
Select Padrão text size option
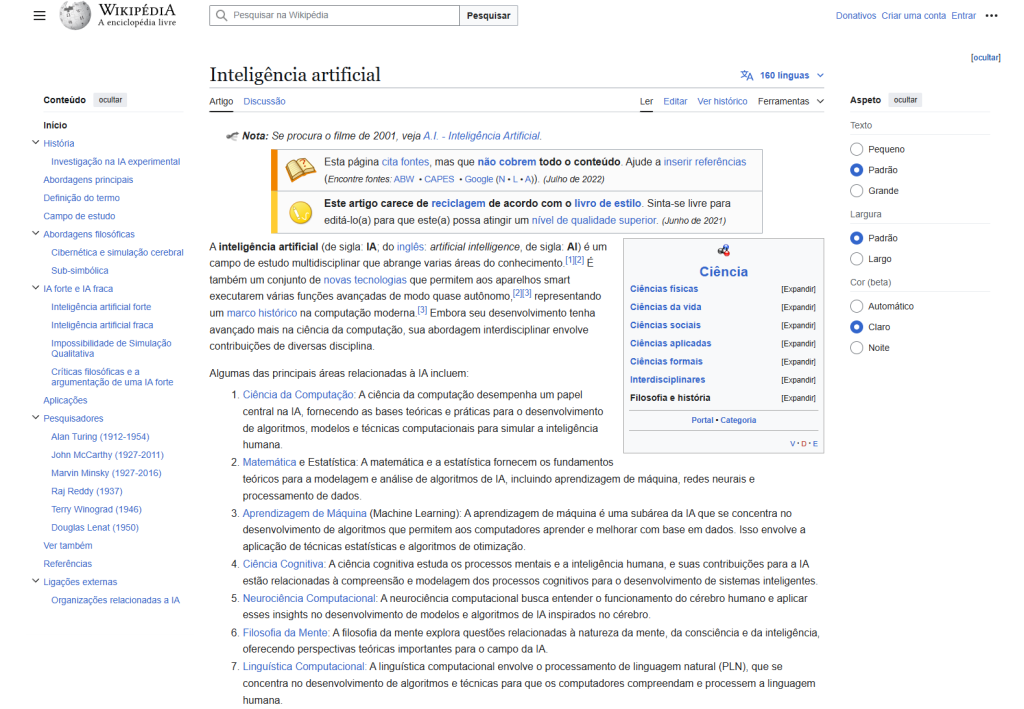tap(857, 170)
